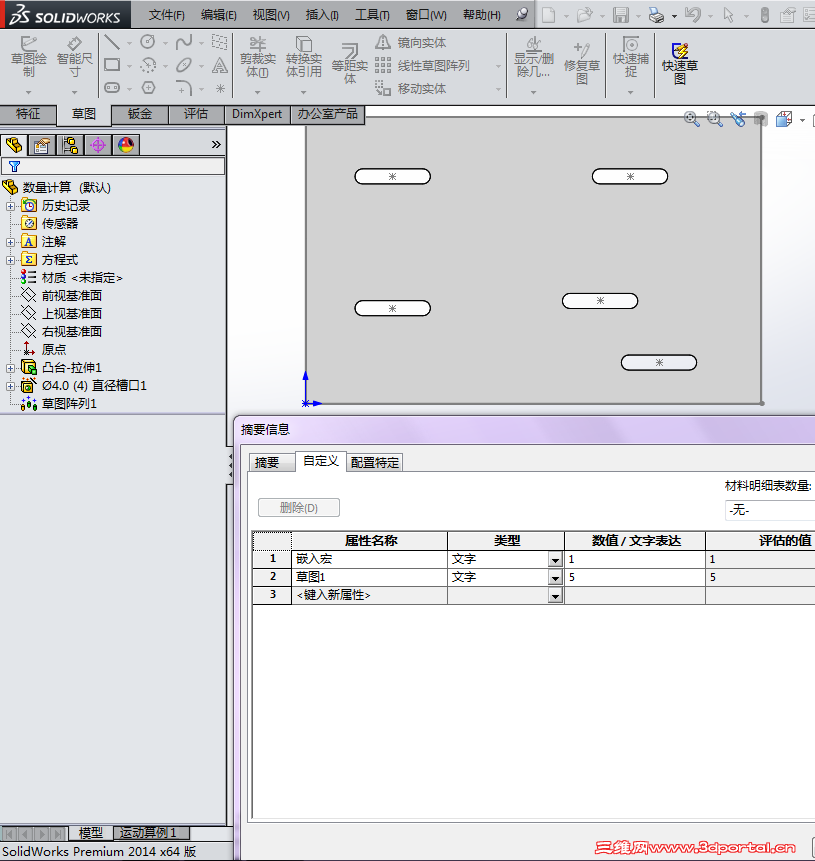Select the sketch Fillet tool
This screenshot has height=861, width=815.
click(184, 88)
